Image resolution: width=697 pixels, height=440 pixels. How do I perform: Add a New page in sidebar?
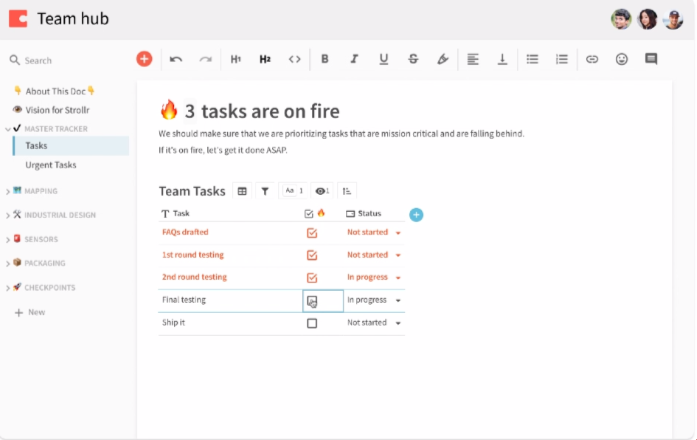[x=30, y=312]
